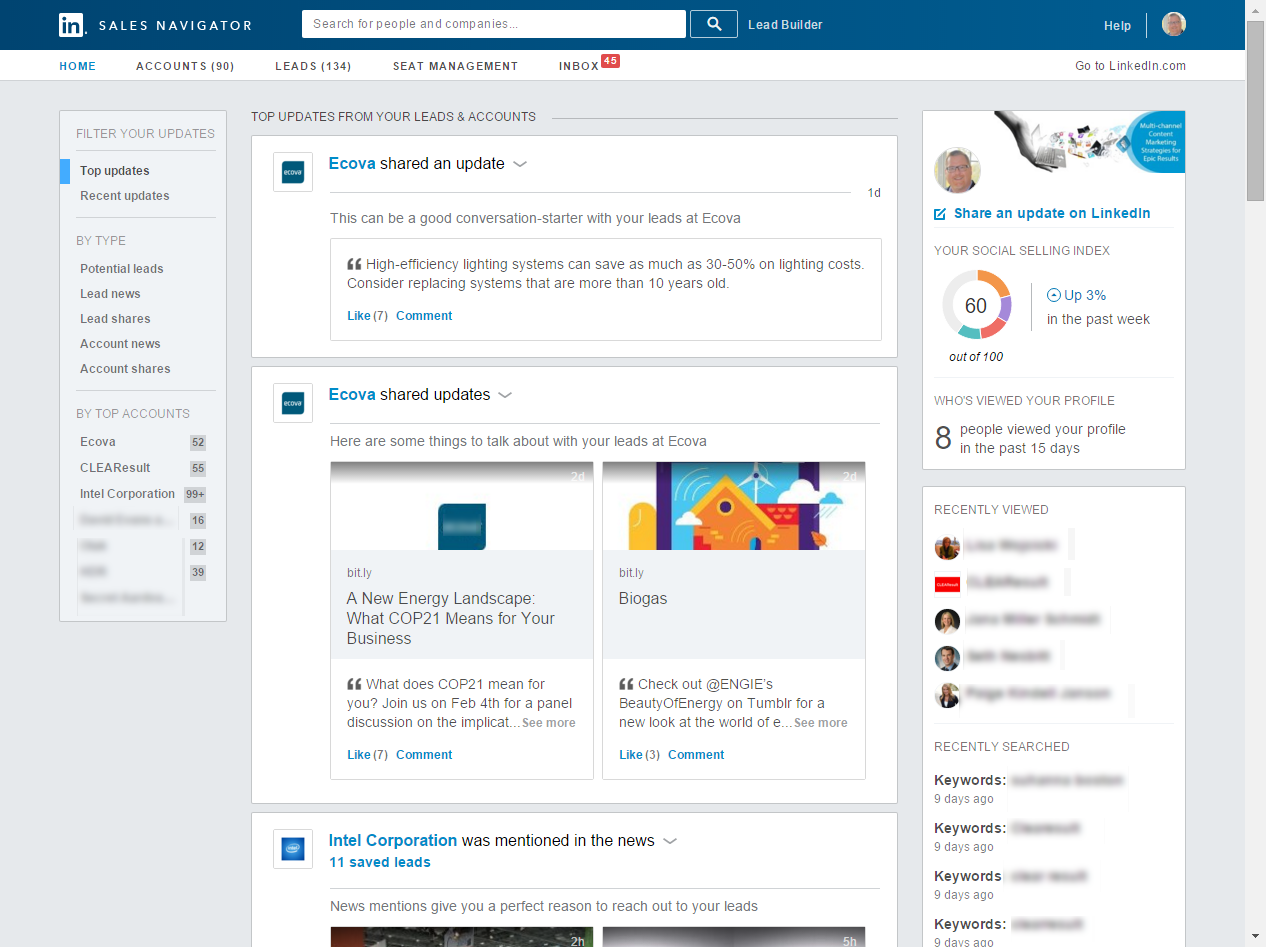Open 'A New Energy Landscape' article title
The image size is (1266, 947).
point(451,618)
